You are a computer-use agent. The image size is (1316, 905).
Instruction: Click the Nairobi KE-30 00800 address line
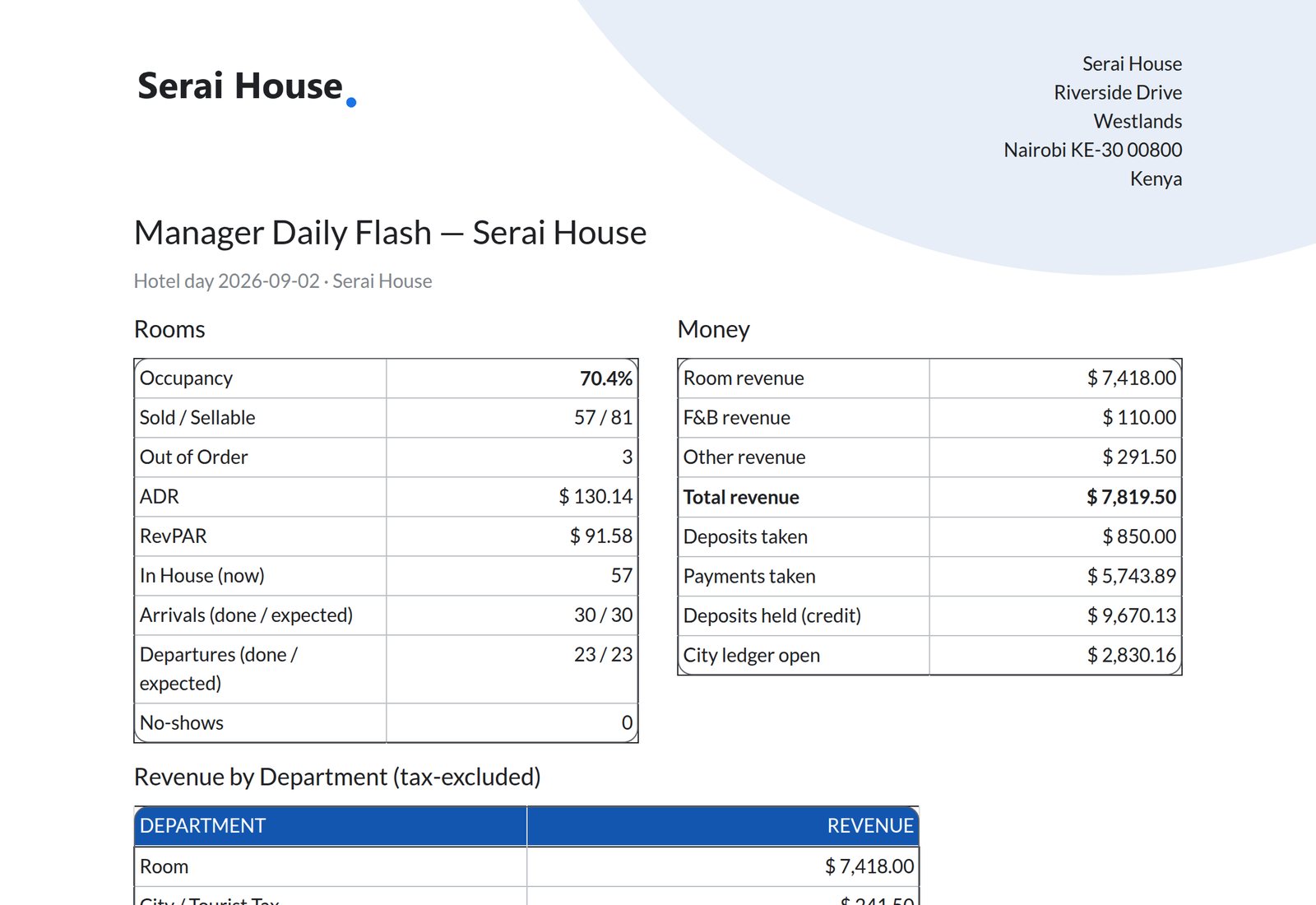click(1093, 151)
